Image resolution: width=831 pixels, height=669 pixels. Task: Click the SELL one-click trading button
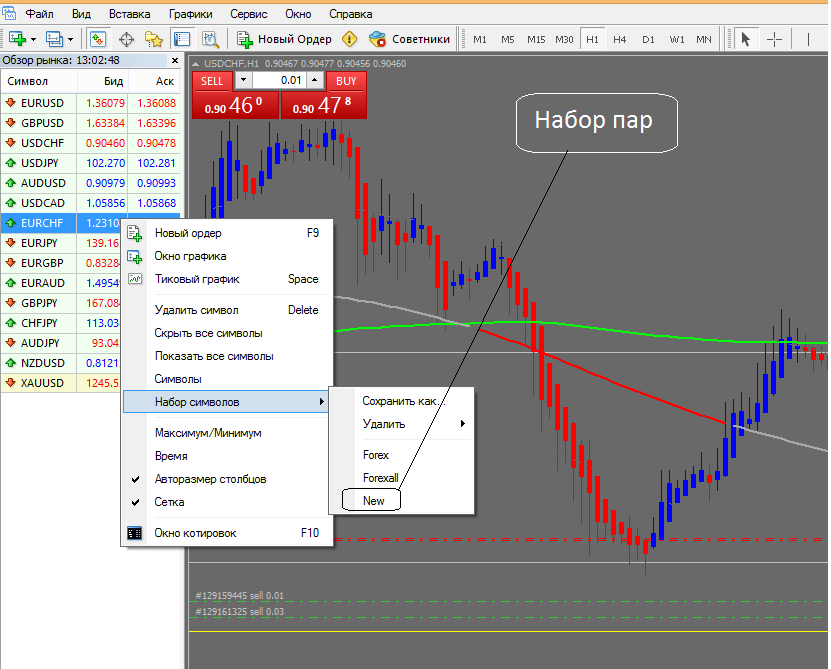pyautogui.click(x=213, y=81)
